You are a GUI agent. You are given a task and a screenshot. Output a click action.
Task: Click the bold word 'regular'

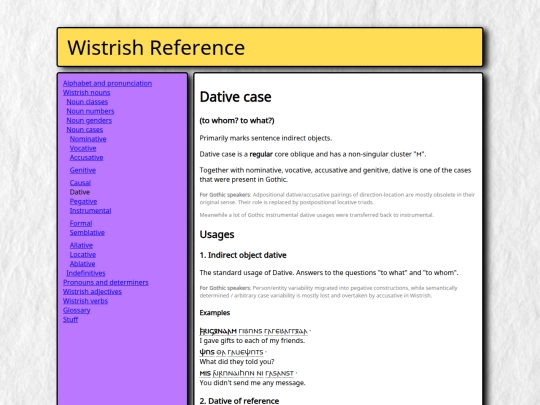click(261, 154)
